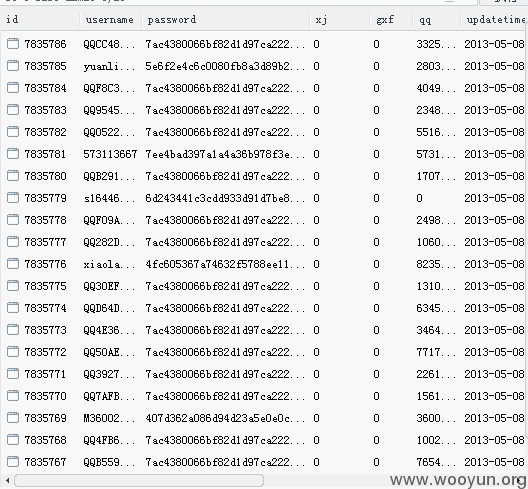The image size is (528, 489).
Task: Select username cell 573113667
Action: (x=110, y=154)
